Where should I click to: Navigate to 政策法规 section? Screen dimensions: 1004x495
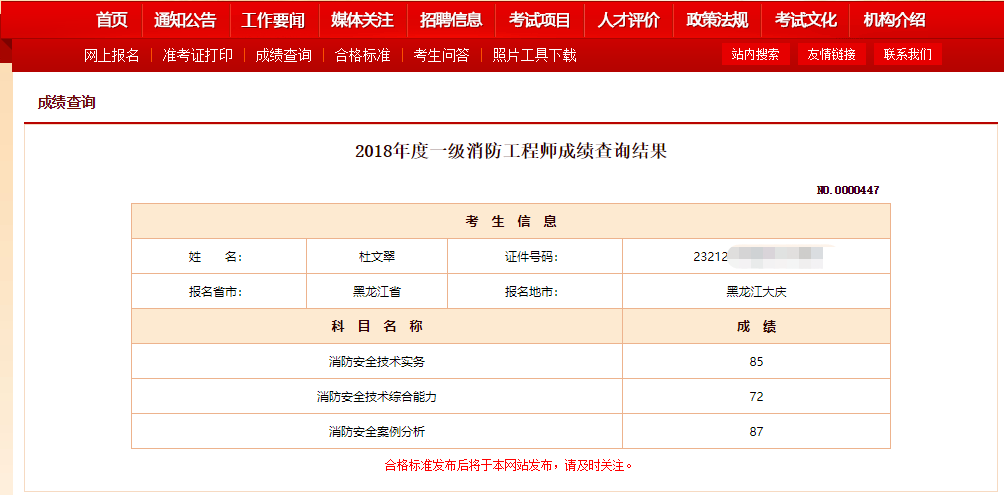click(717, 20)
